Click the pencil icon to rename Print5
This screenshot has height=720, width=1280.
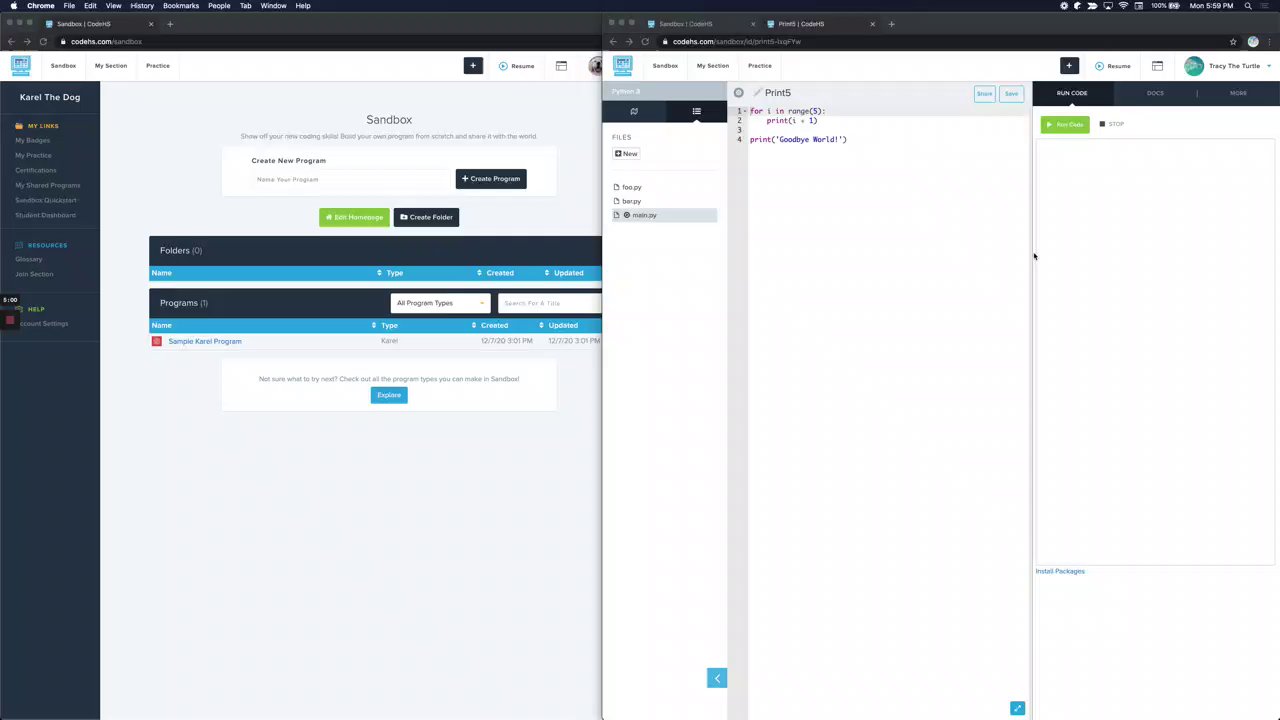(757, 93)
